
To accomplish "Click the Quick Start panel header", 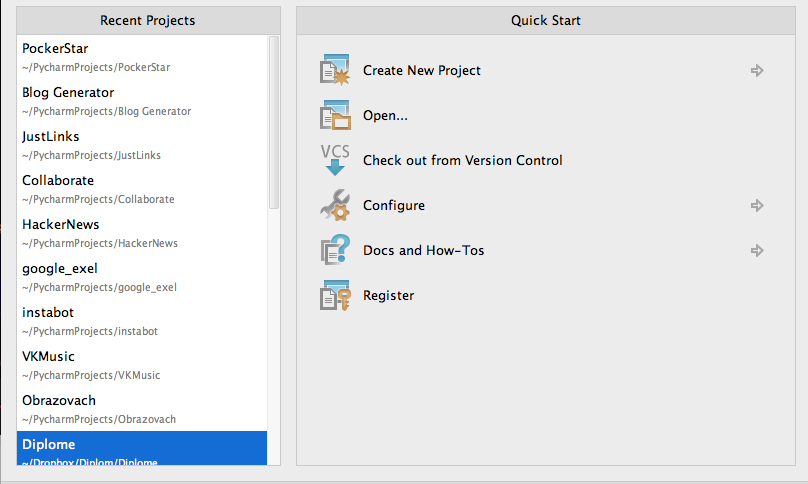I will (x=546, y=21).
